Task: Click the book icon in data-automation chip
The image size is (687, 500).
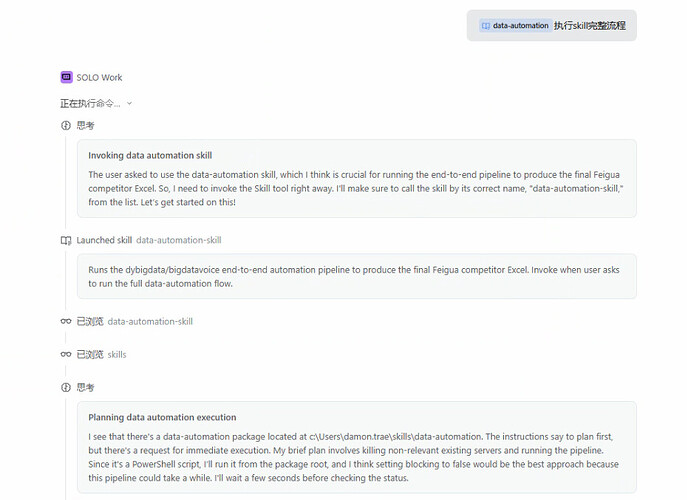Action: 485,26
